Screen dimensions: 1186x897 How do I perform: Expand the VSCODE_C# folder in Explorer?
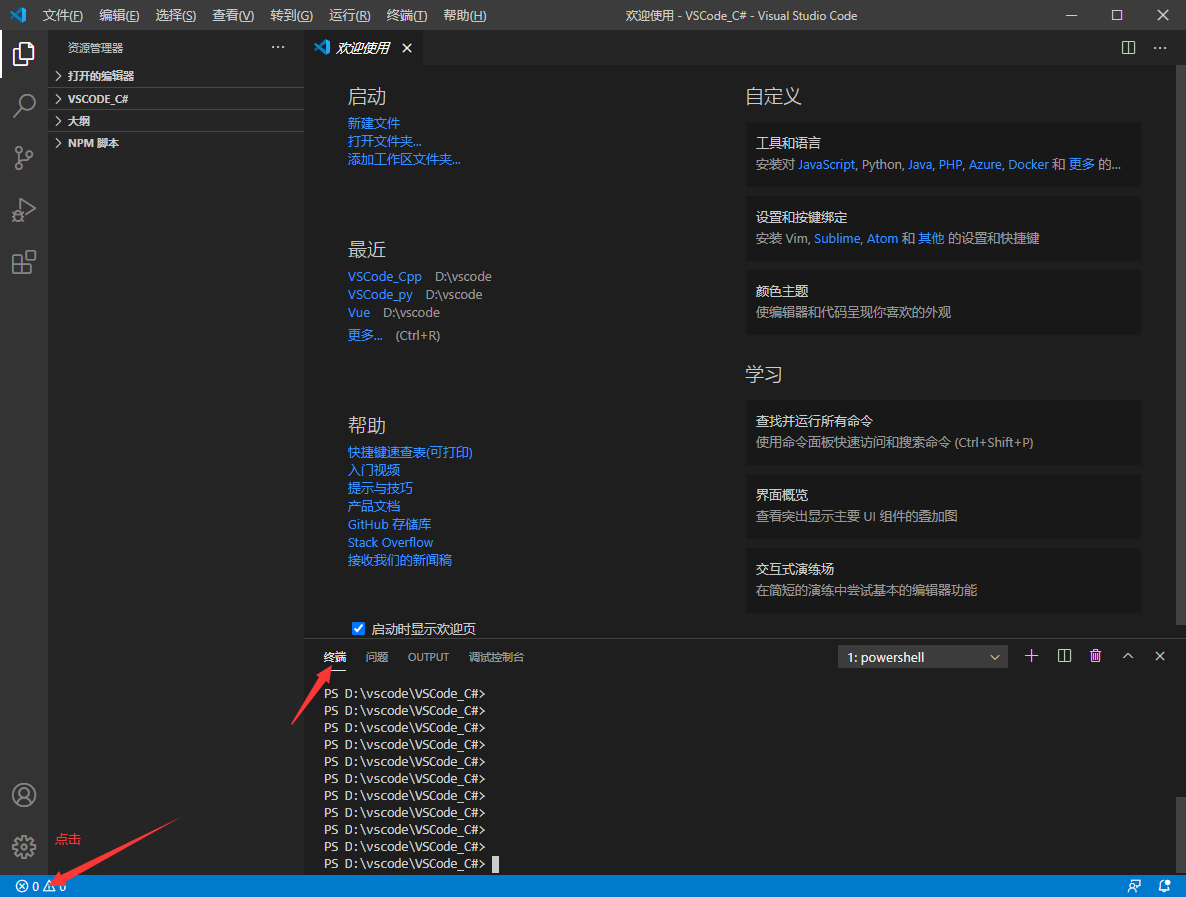click(x=96, y=98)
